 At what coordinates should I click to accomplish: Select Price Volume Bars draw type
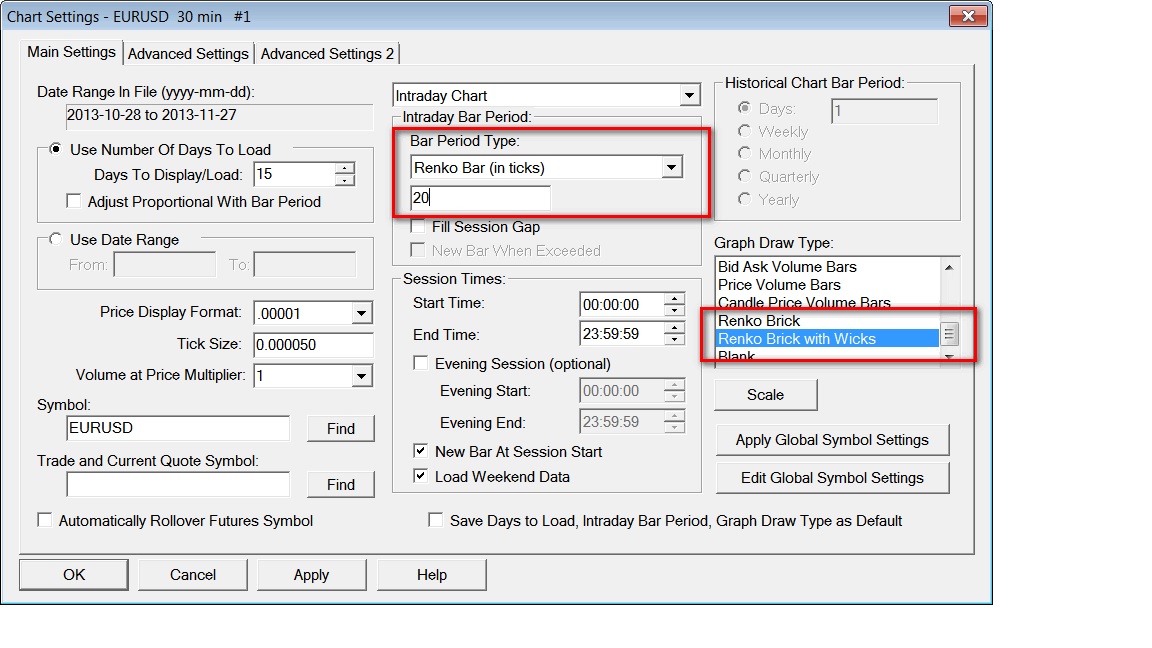click(x=828, y=284)
